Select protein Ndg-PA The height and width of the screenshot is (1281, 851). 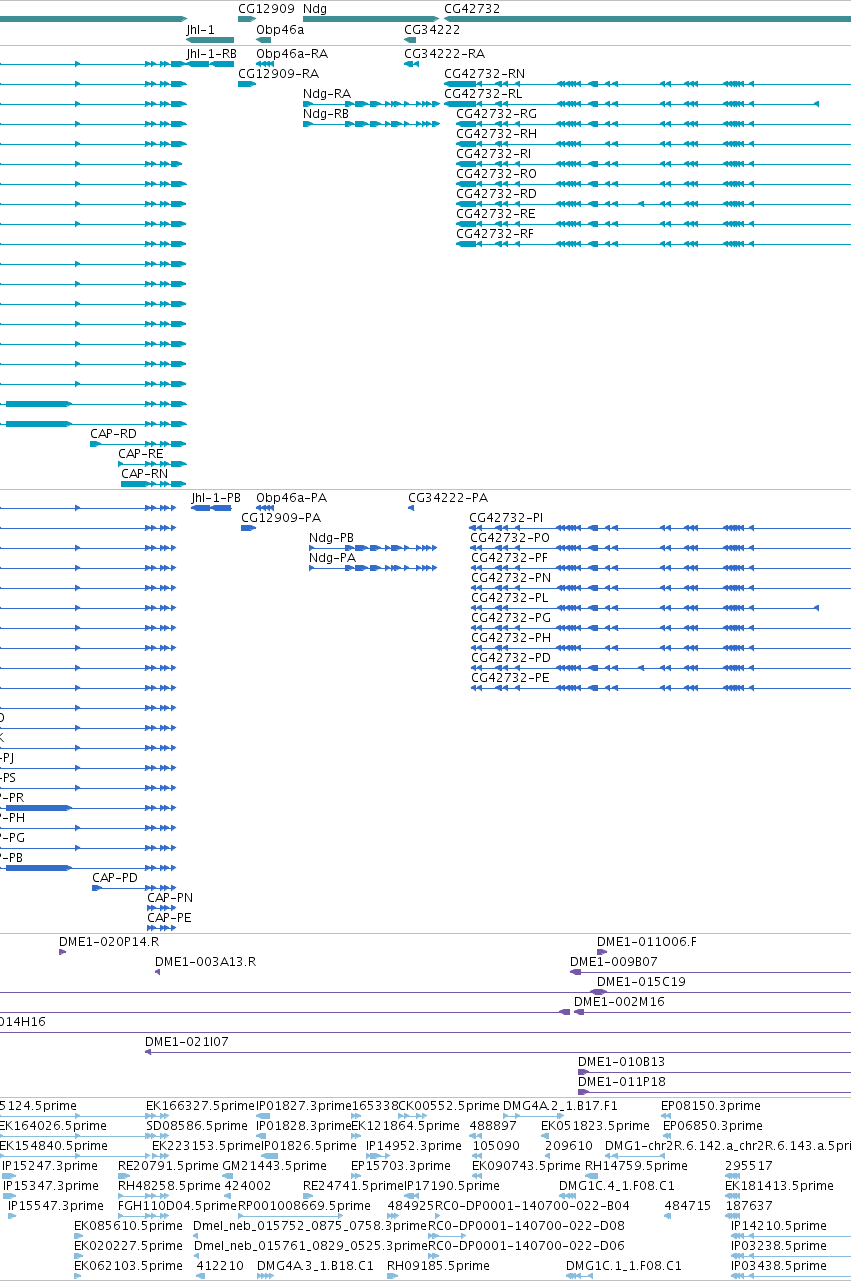[x=332, y=558]
